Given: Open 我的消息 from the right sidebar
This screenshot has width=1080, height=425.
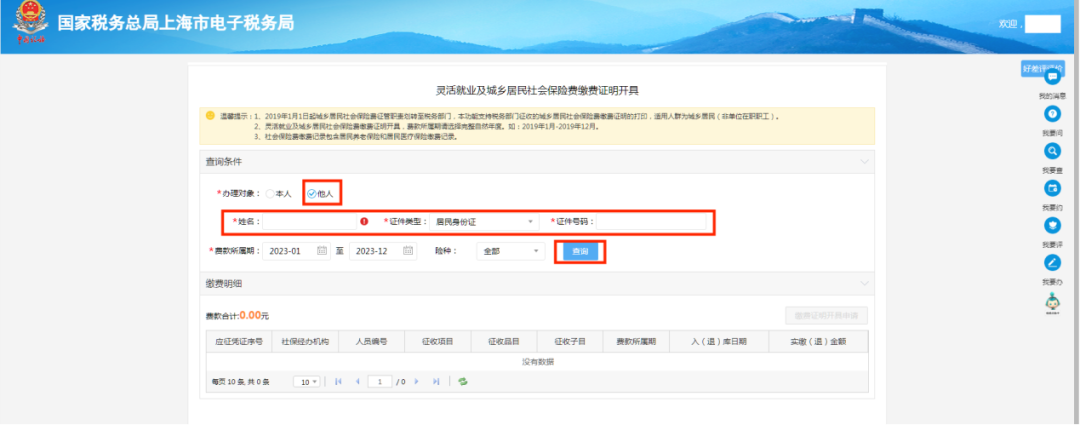Looking at the screenshot, I should (1052, 78).
